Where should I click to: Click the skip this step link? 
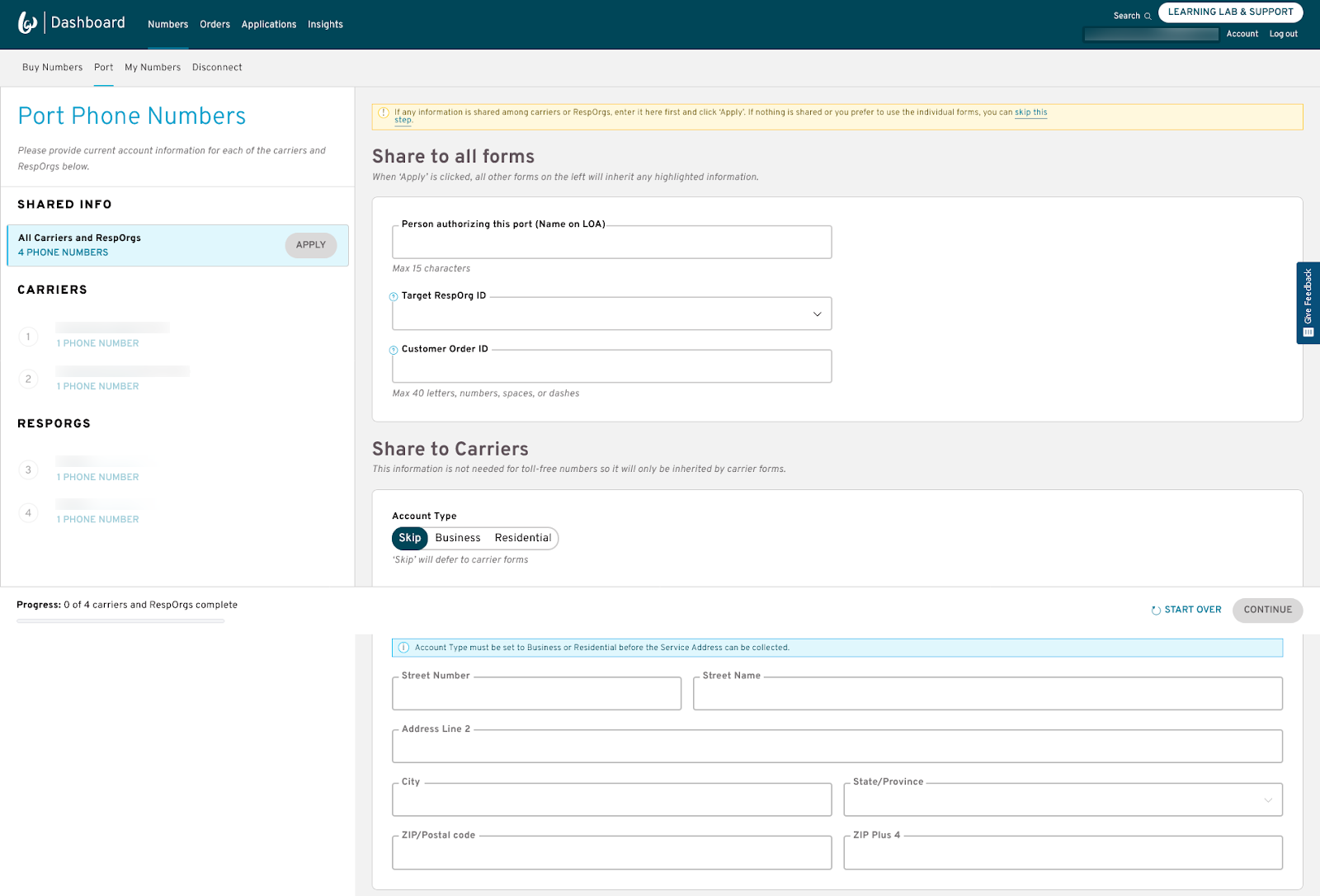click(x=1030, y=112)
